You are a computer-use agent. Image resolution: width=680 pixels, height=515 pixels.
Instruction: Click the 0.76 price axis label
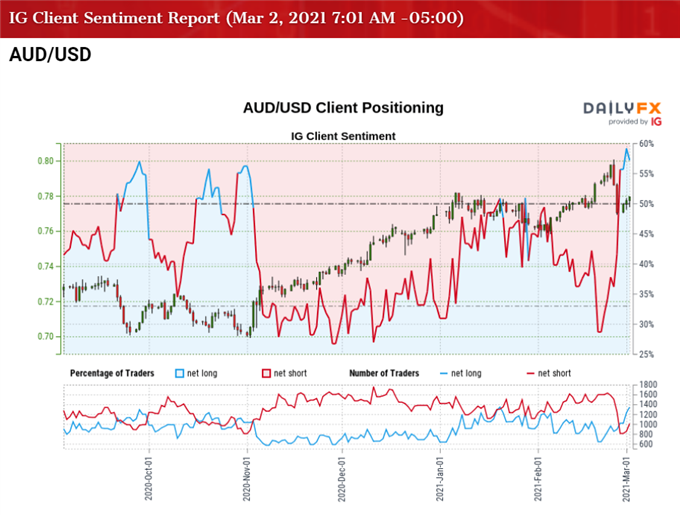(x=46, y=231)
